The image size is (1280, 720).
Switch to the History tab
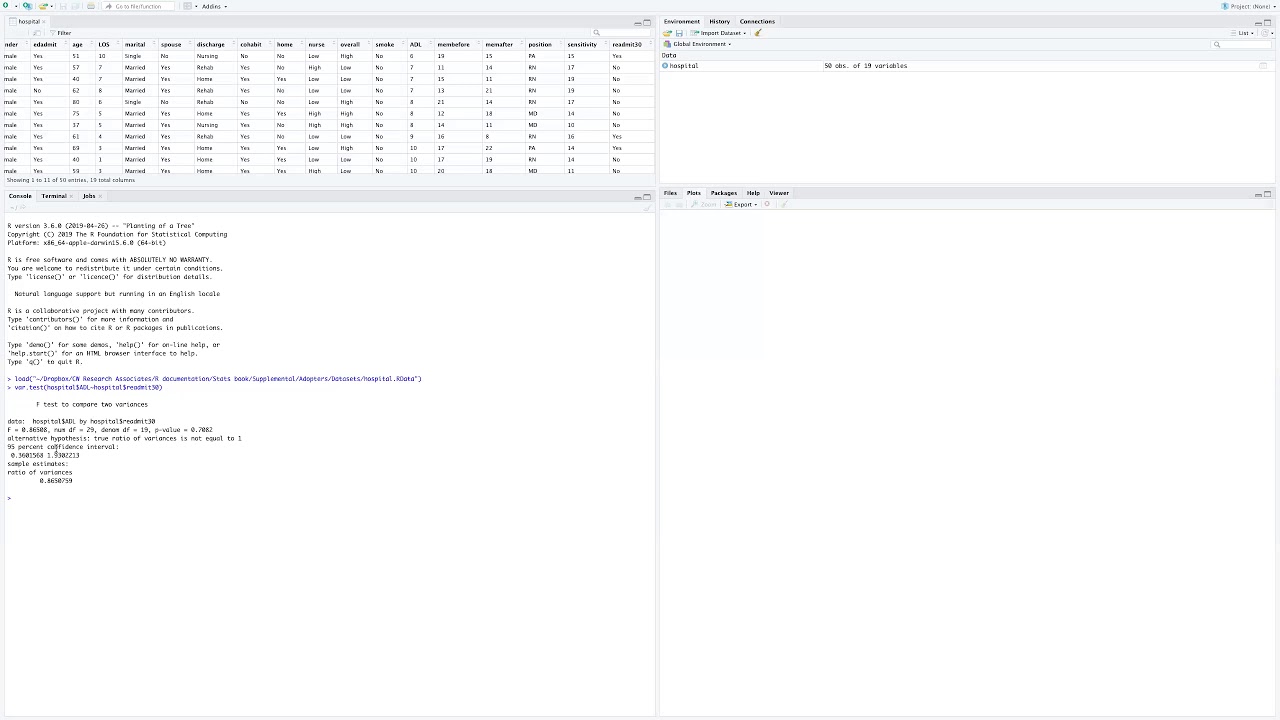point(720,21)
